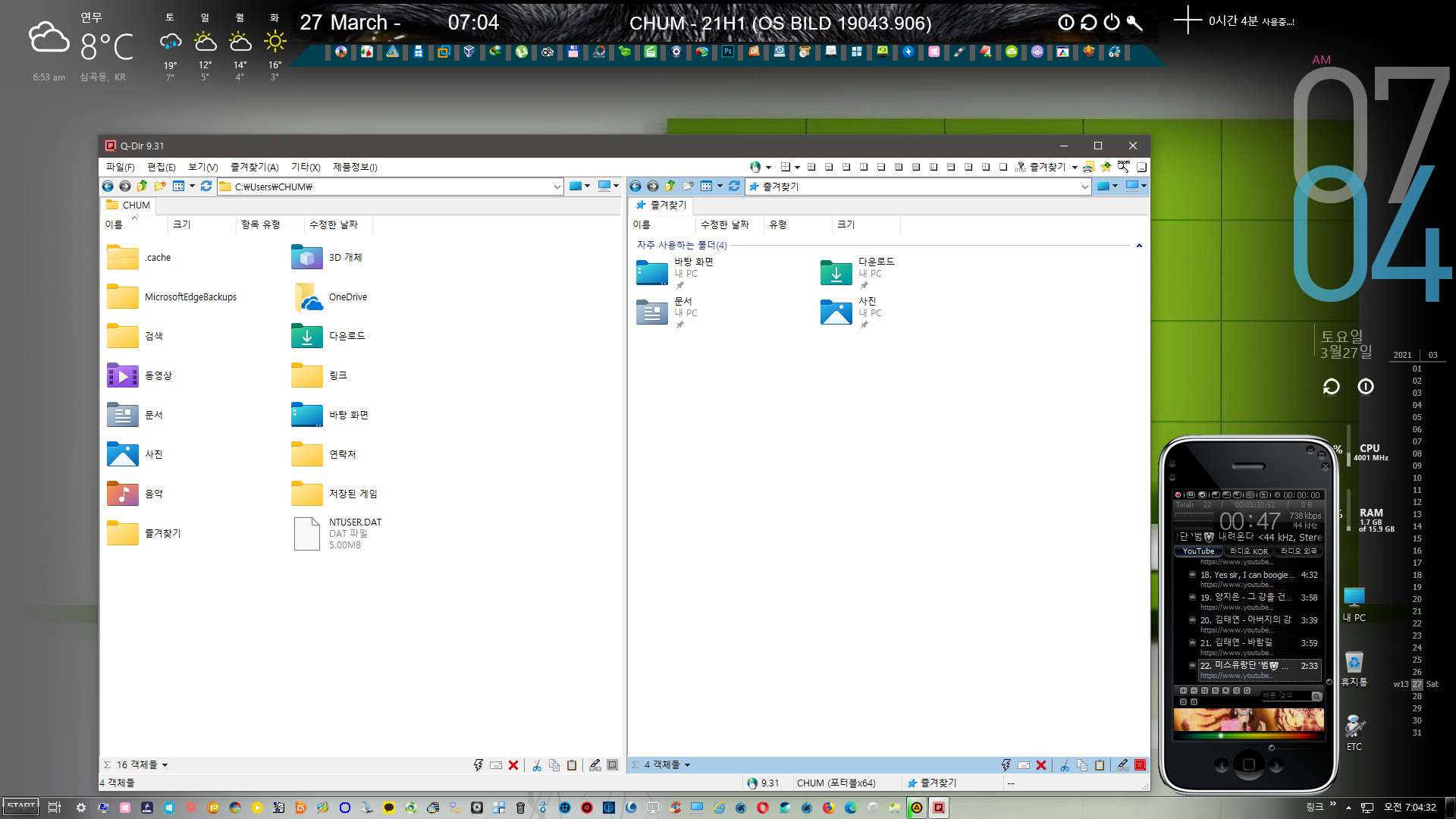
Task: Expand the 즐겨찾기 toolbar dropdown arrow
Action: [x=1075, y=168]
